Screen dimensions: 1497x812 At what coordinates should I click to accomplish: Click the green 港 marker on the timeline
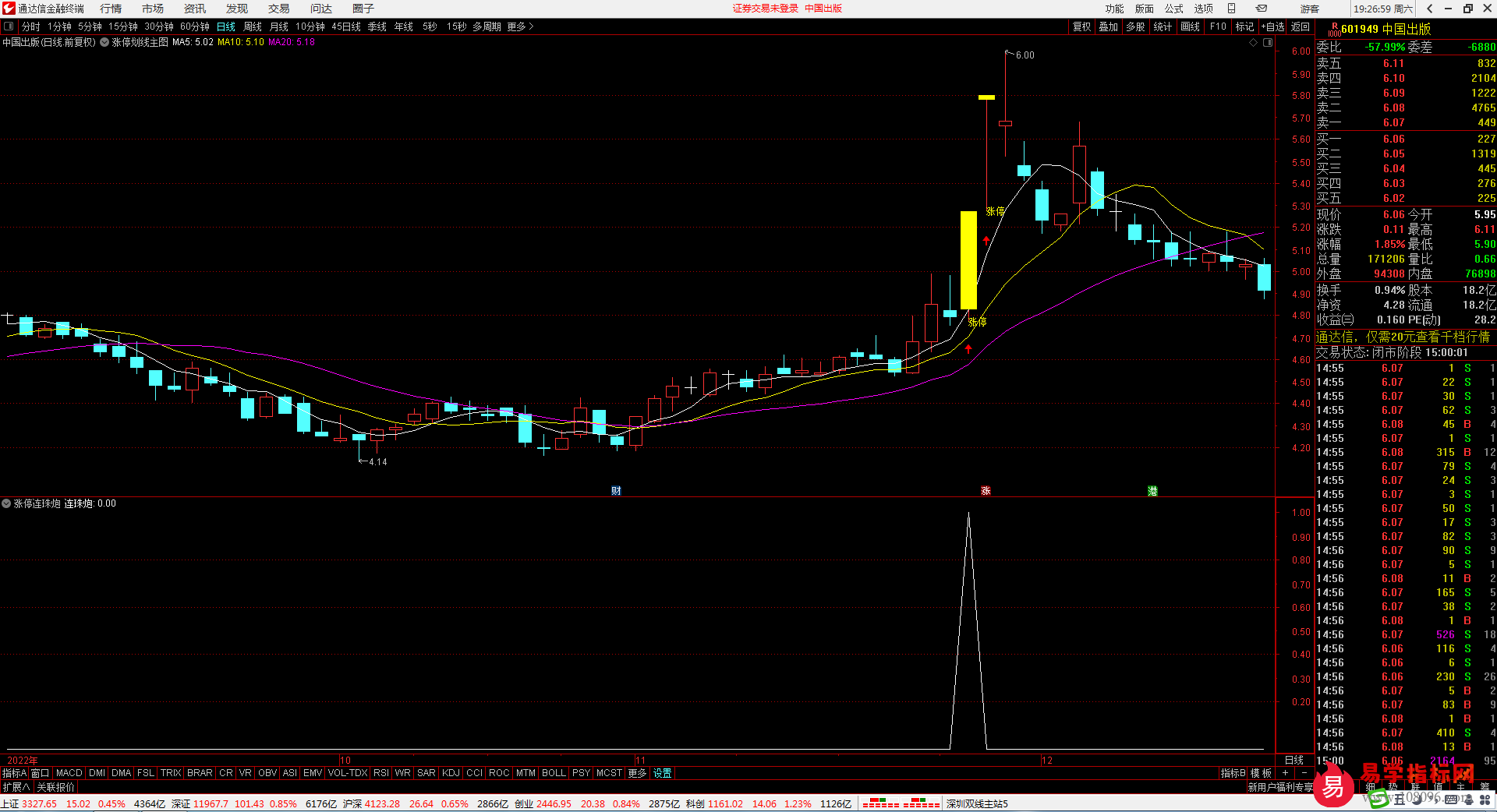[1152, 491]
